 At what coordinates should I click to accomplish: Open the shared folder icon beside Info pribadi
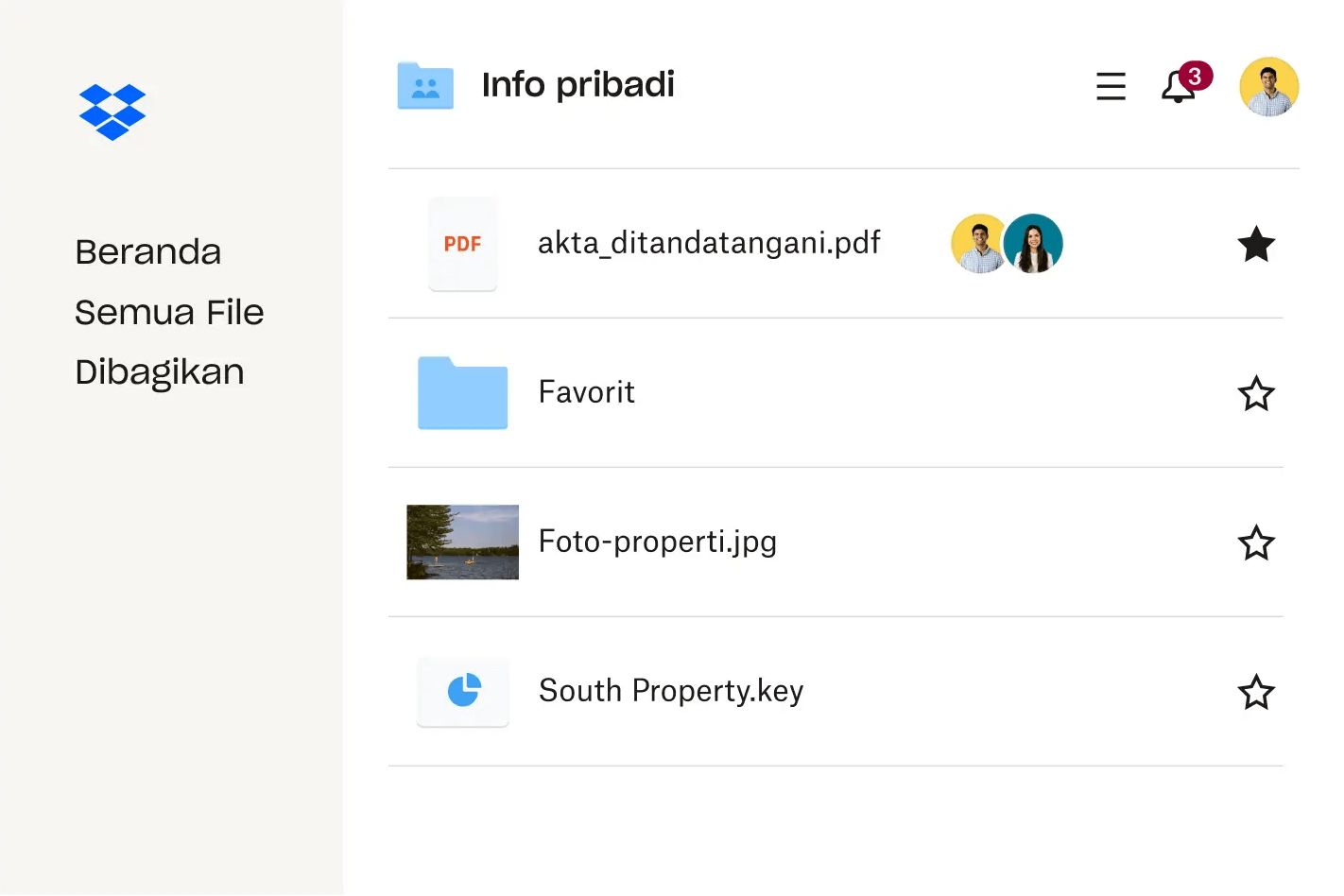[425, 85]
